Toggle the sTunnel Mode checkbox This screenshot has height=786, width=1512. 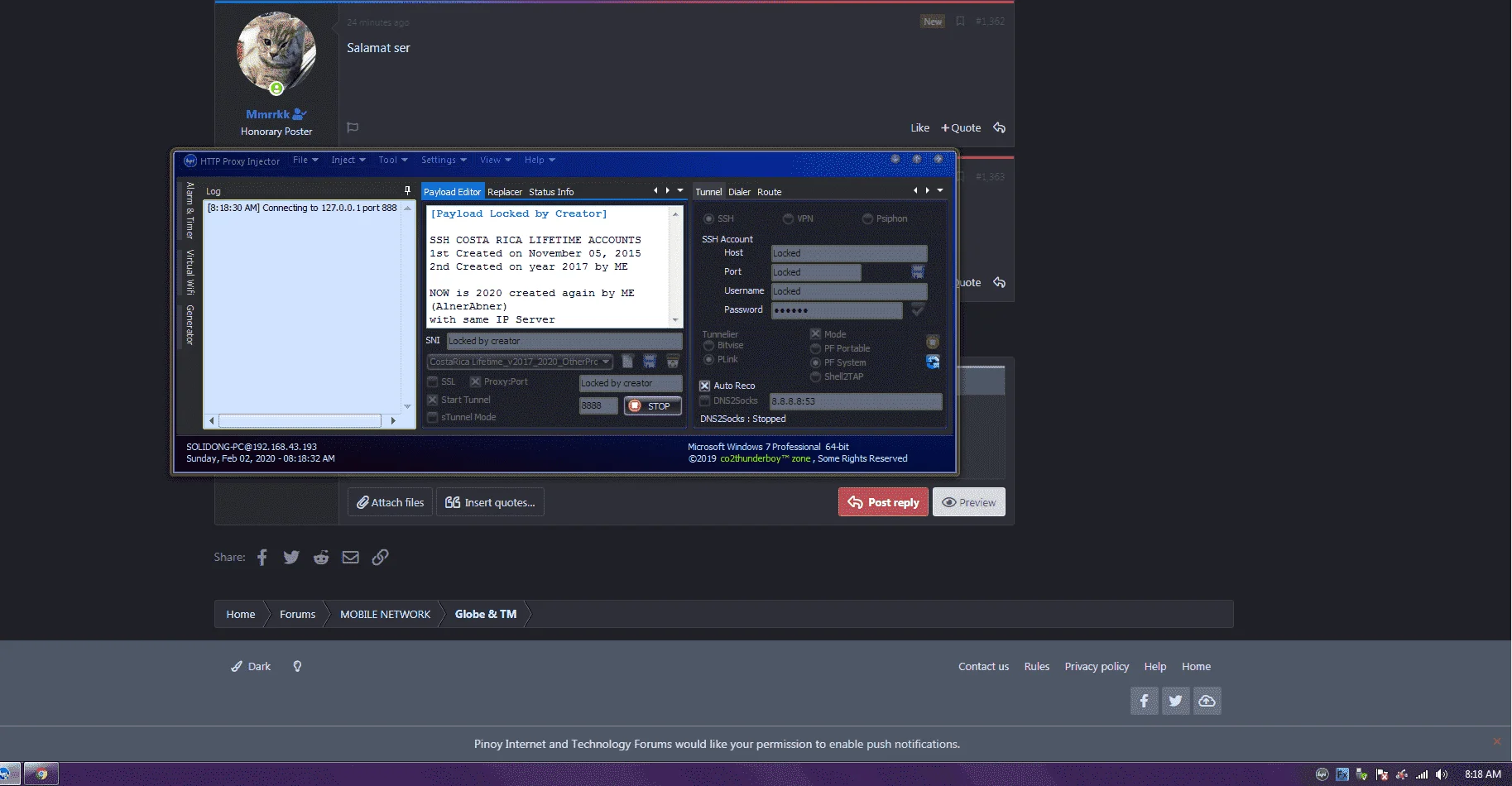432,417
